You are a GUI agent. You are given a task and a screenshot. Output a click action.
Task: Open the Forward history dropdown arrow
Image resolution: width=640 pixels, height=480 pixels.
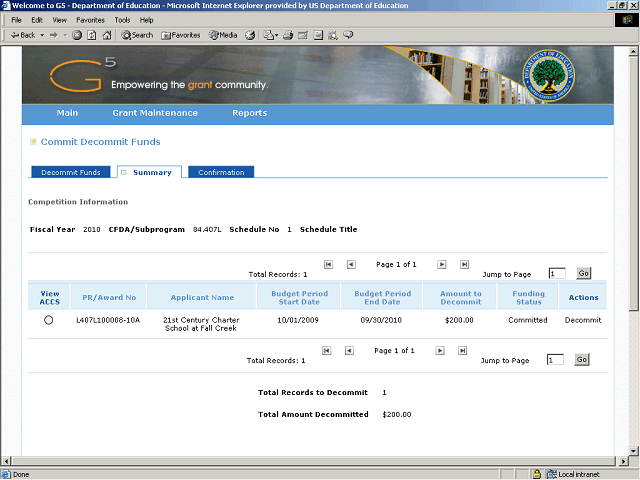(x=65, y=35)
